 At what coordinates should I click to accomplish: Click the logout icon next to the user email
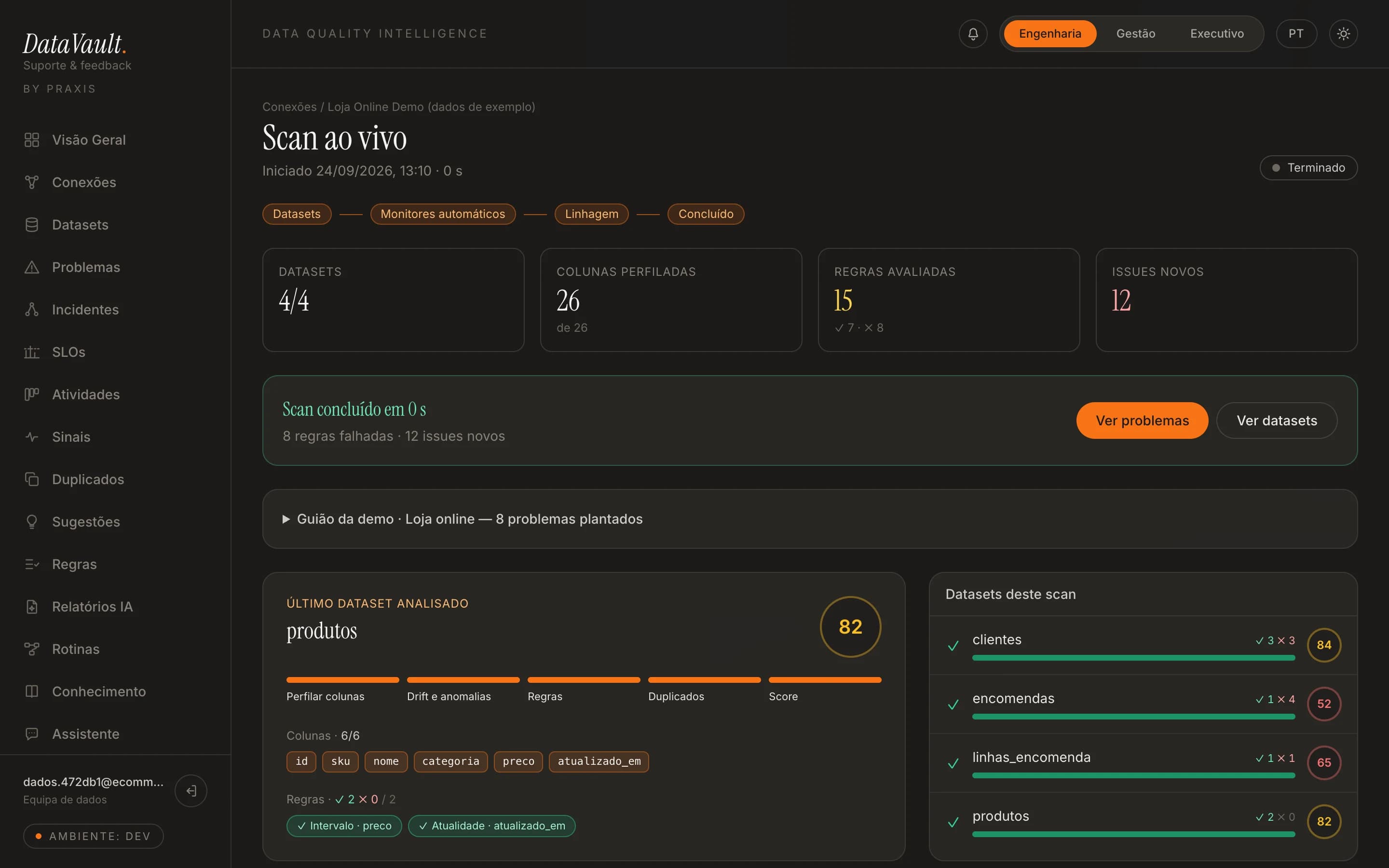(191, 790)
